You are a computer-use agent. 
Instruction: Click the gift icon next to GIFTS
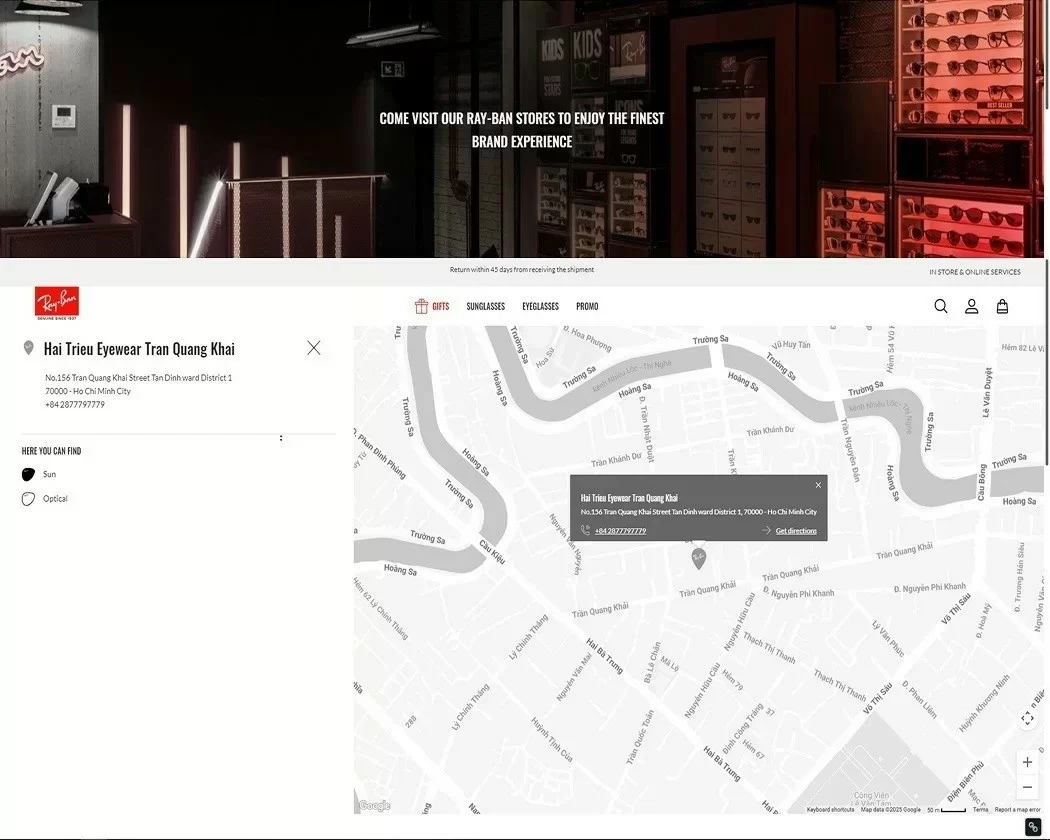coord(420,305)
